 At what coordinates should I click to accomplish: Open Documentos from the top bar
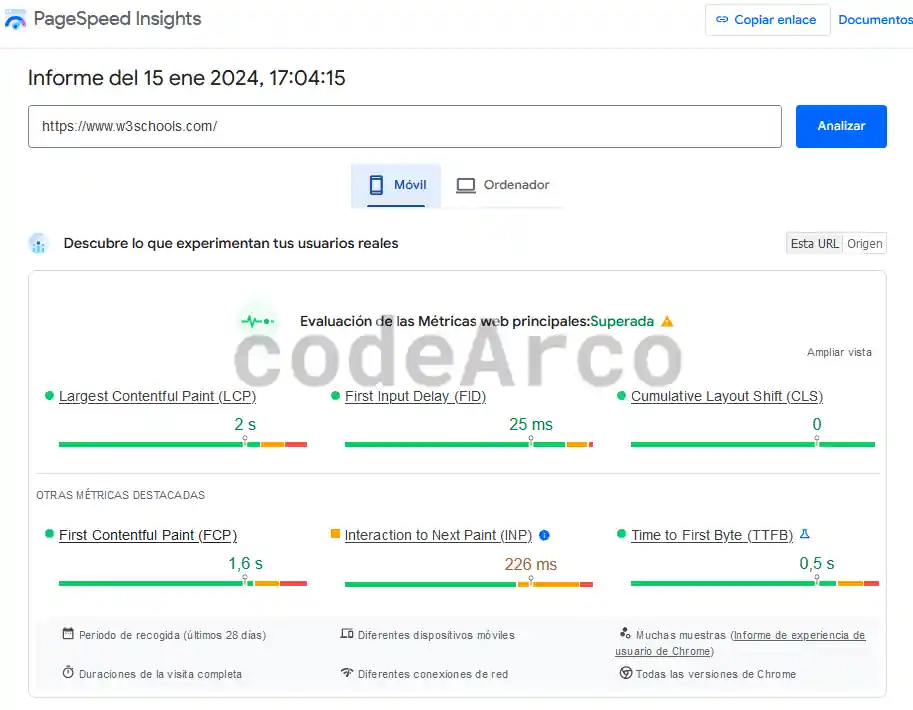[875, 20]
